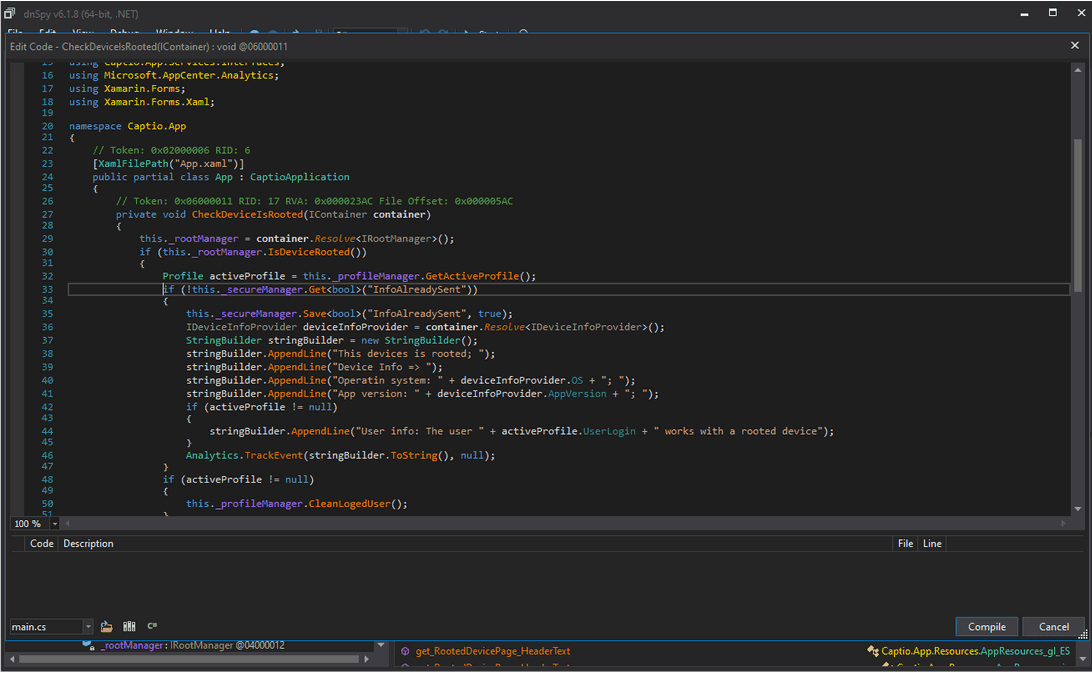1092x674 pixels.
Task: Select _rootManager field in background tree
Action: pos(192,645)
